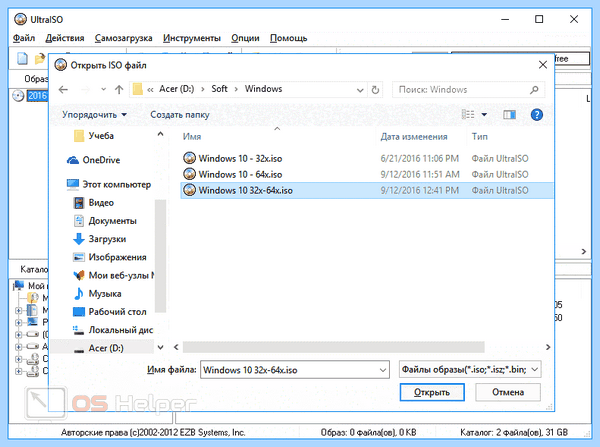The image size is (600, 447).
Task: Open the Файлы образы file type dropdown
Action: pyautogui.click(x=470, y=370)
